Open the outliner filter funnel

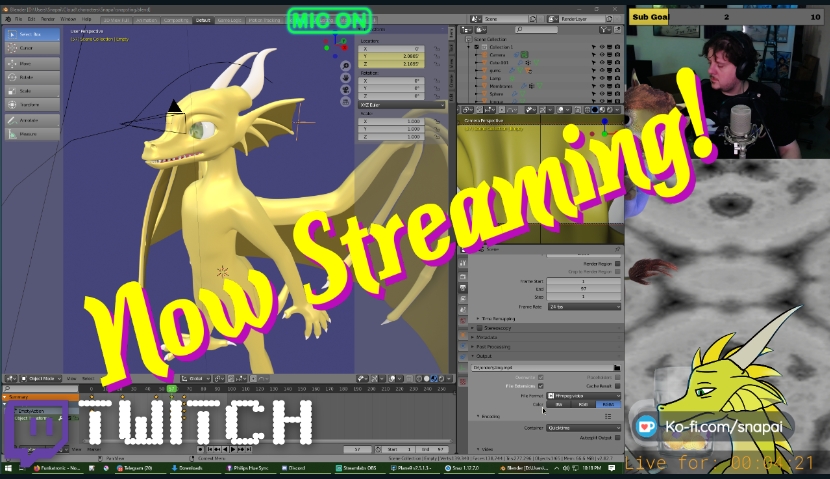coord(604,30)
